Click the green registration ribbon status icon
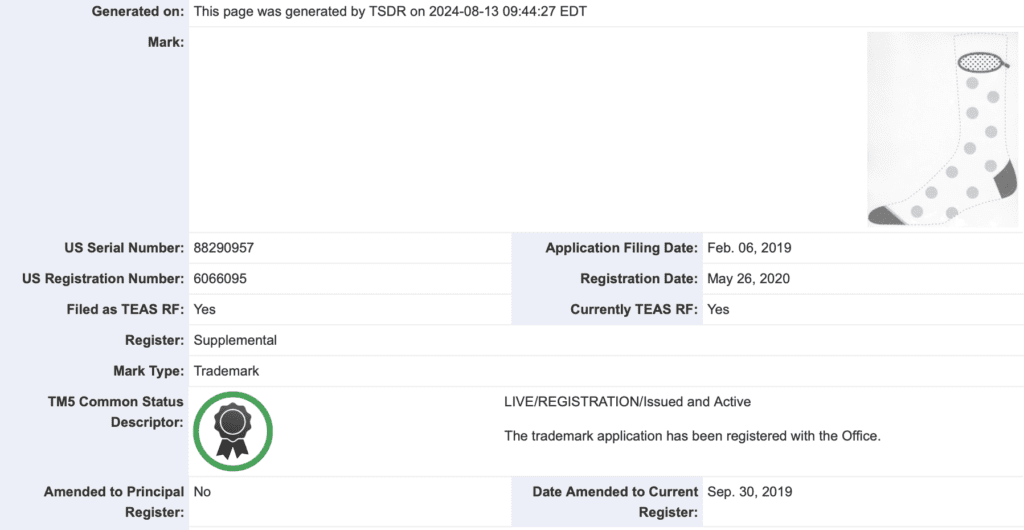 point(233,431)
